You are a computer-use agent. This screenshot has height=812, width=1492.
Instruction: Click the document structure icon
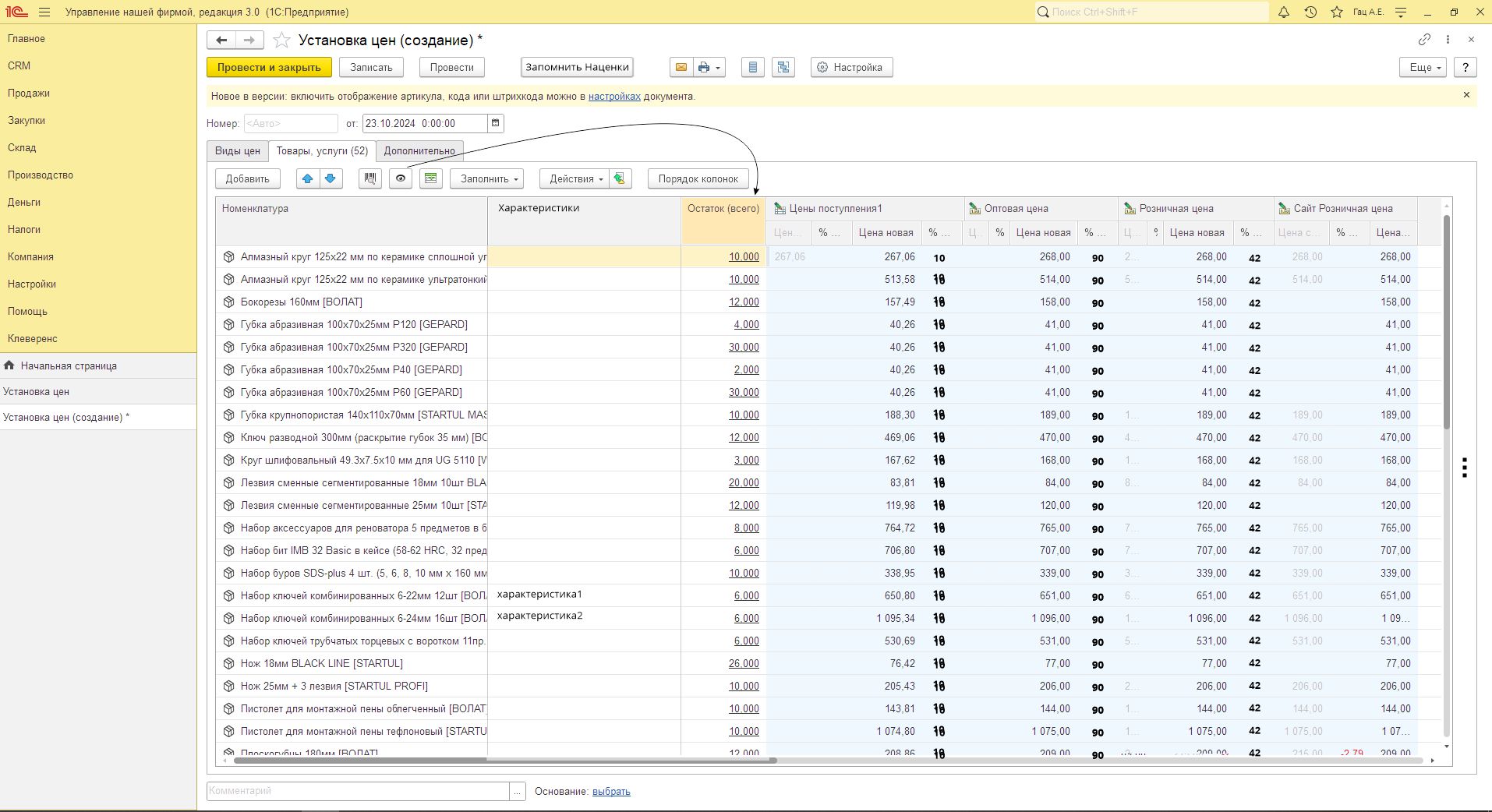pyautogui.click(x=783, y=68)
